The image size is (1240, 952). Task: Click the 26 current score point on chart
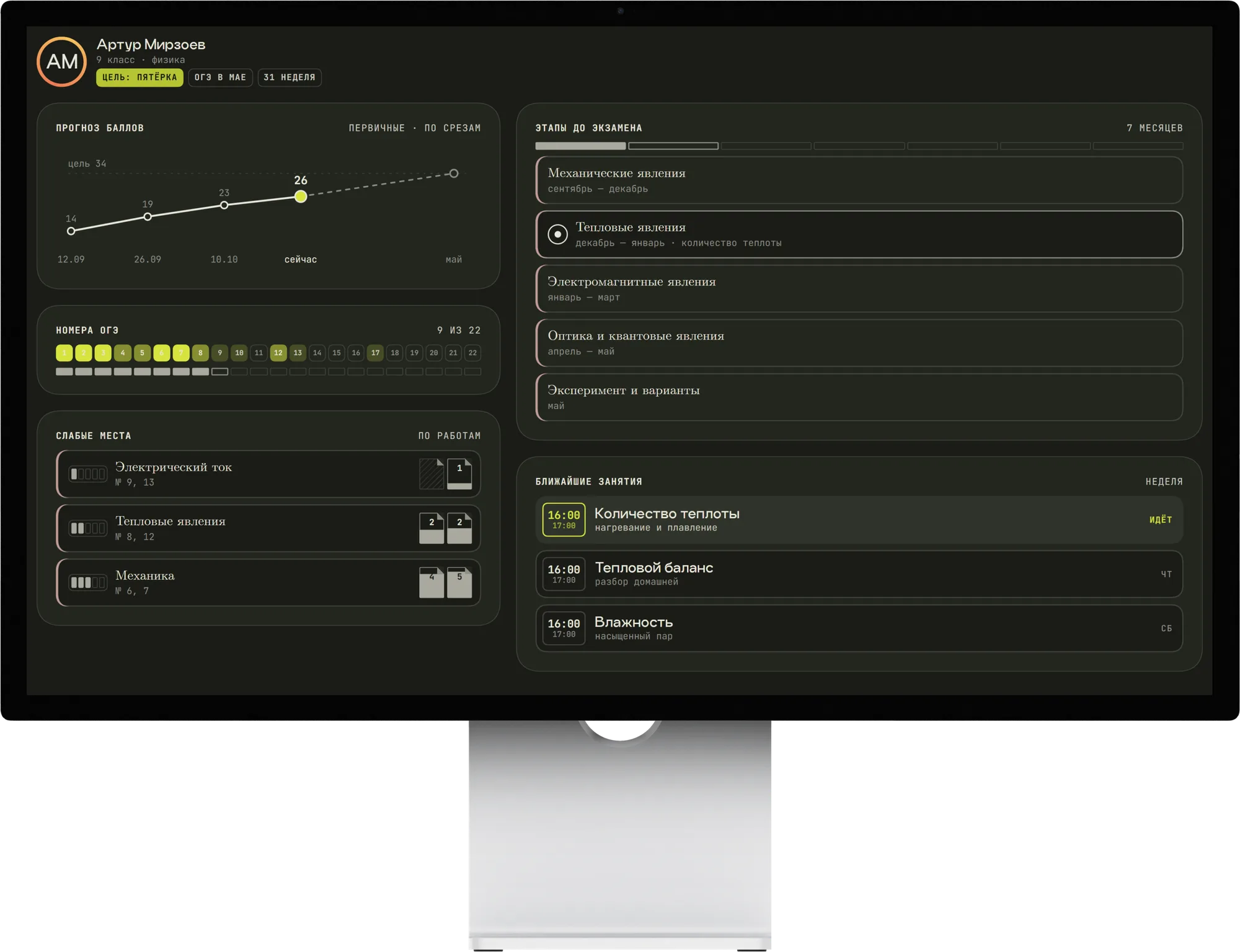pos(301,196)
